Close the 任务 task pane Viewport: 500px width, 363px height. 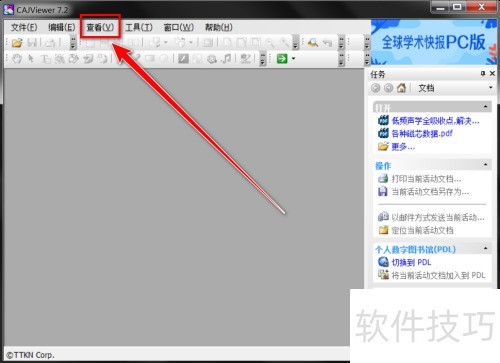[x=492, y=74]
